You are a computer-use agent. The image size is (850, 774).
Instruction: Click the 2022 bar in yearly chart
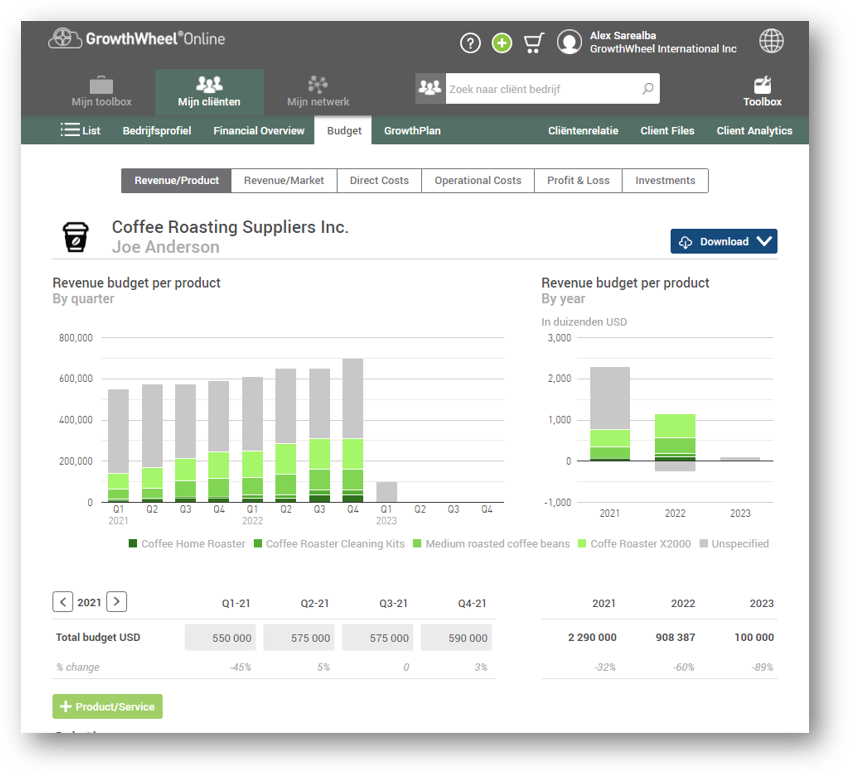coord(675,442)
